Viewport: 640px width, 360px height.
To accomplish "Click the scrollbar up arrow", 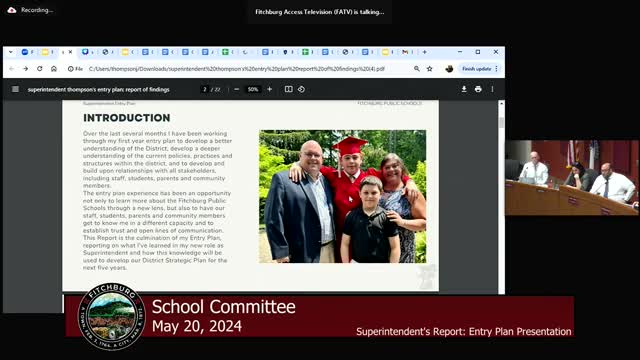I will pyautogui.click(x=501, y=104).
